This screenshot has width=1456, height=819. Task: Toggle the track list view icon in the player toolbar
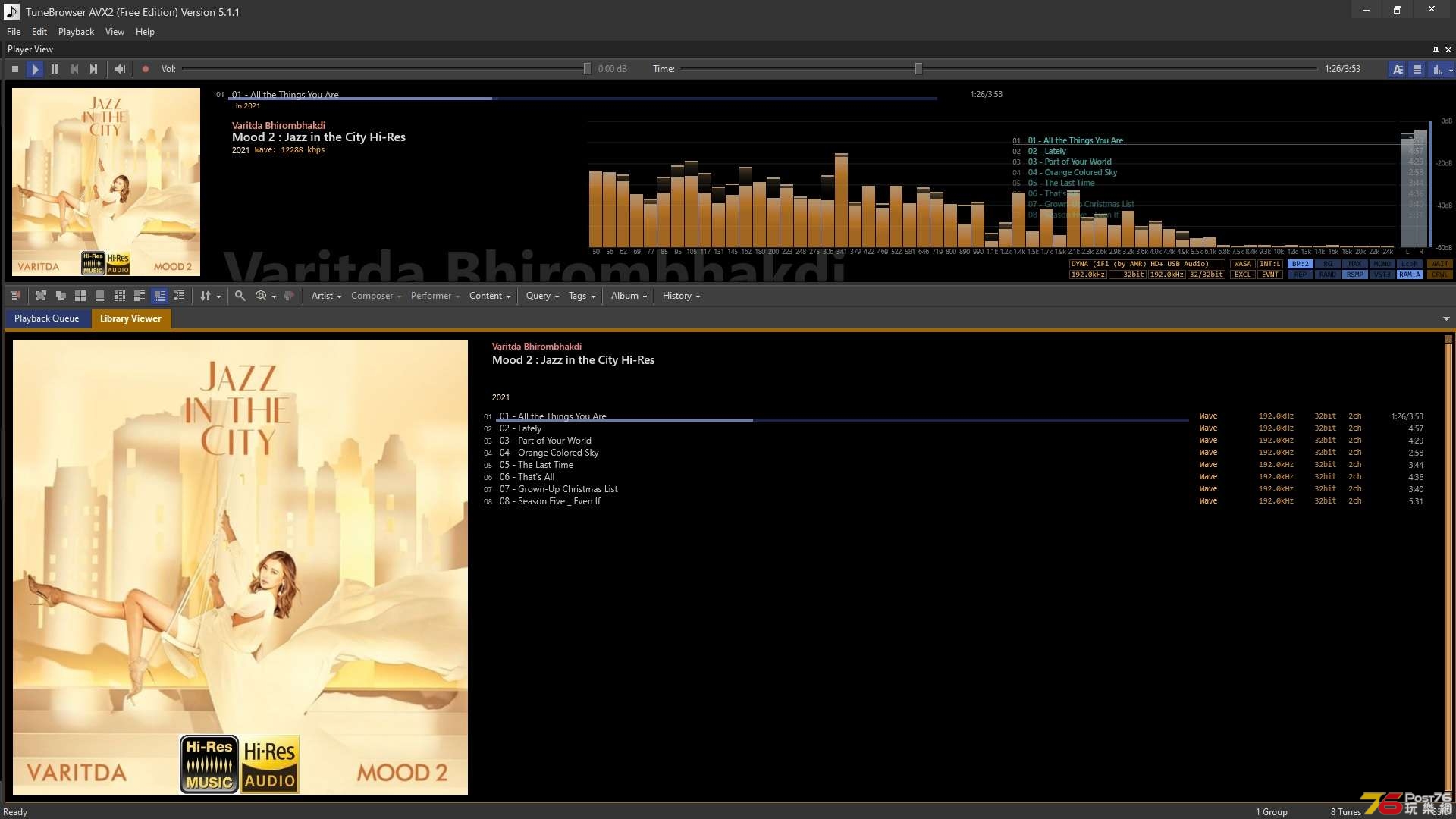coord(1417,69)
